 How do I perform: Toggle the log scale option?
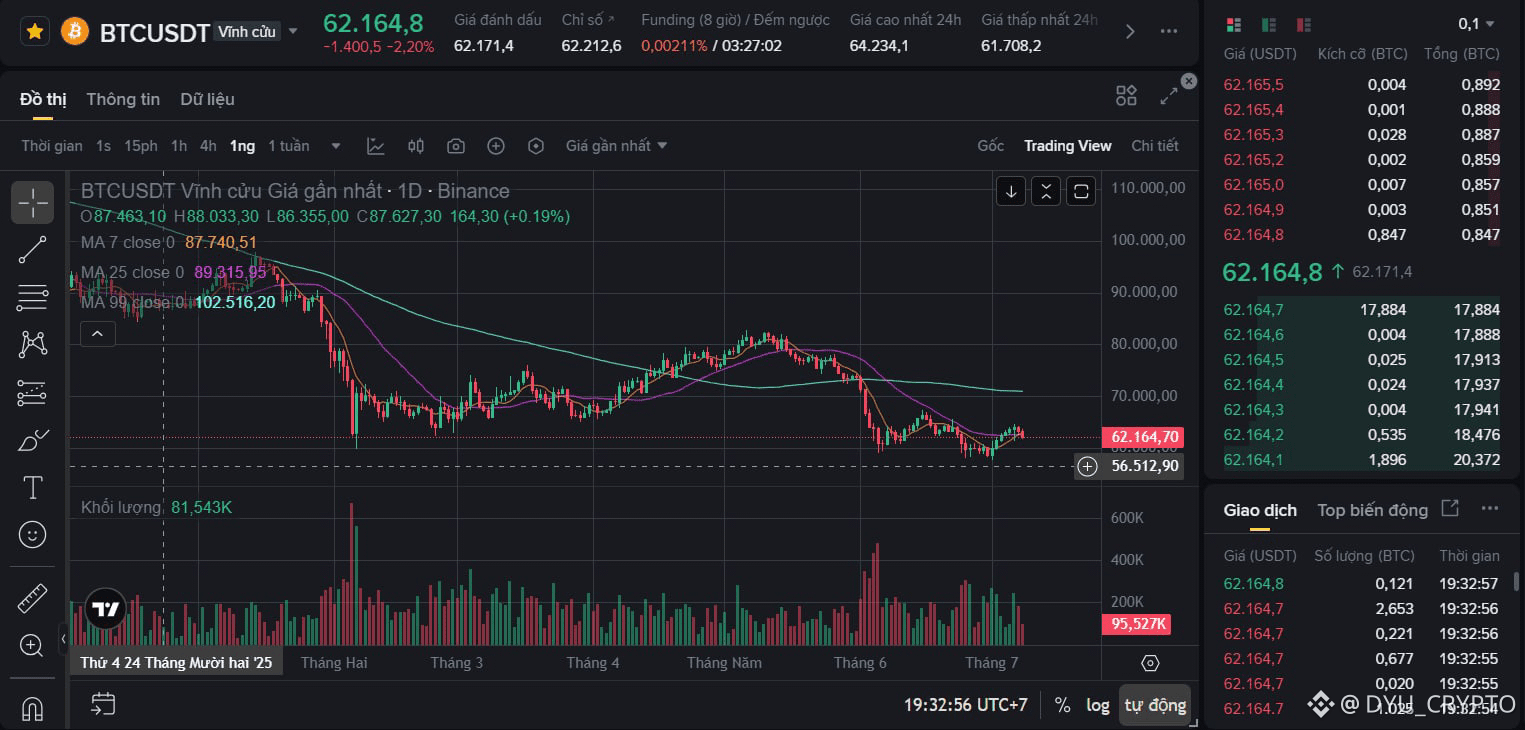coord(1098,705)
